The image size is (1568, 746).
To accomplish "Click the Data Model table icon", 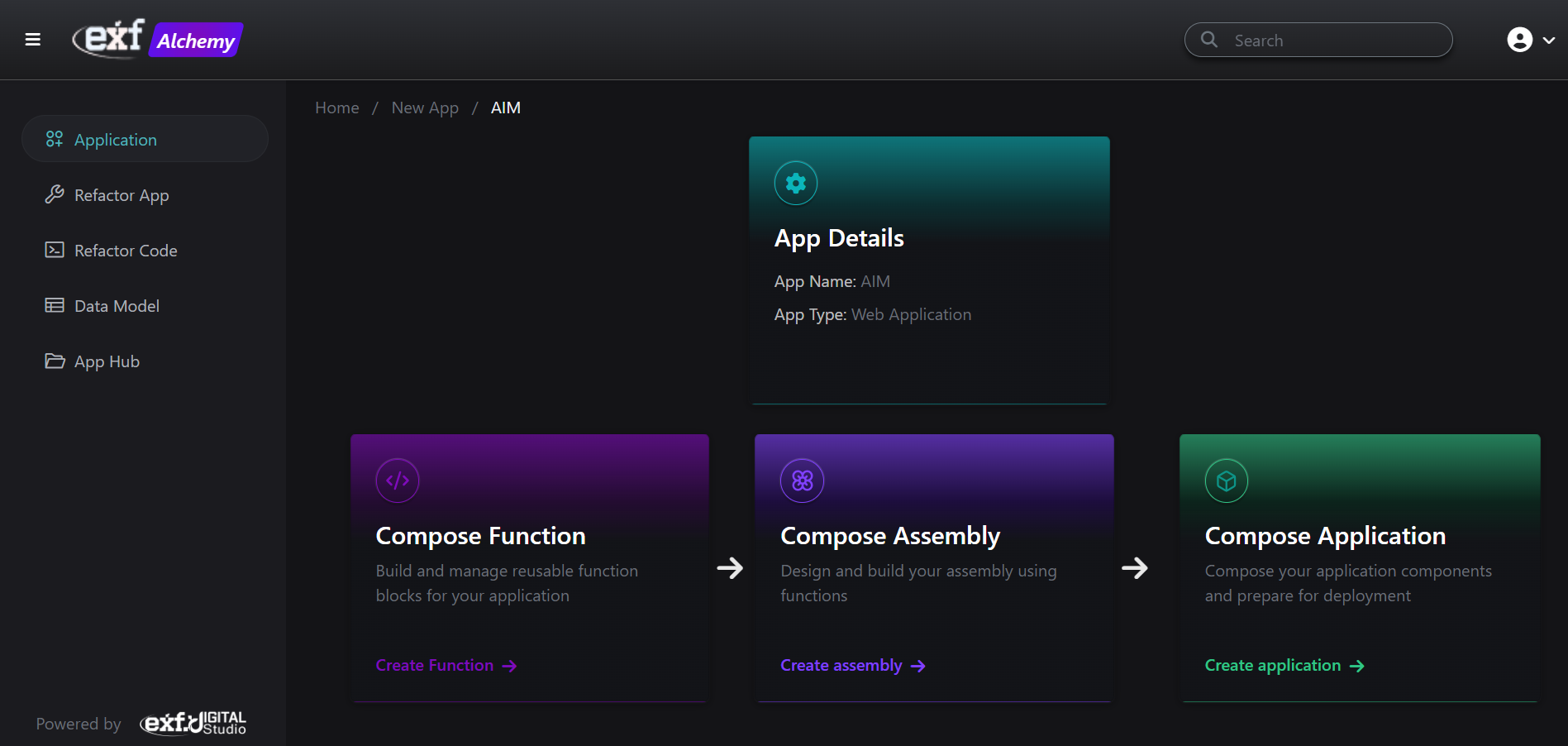I will (x=55, y=305).
